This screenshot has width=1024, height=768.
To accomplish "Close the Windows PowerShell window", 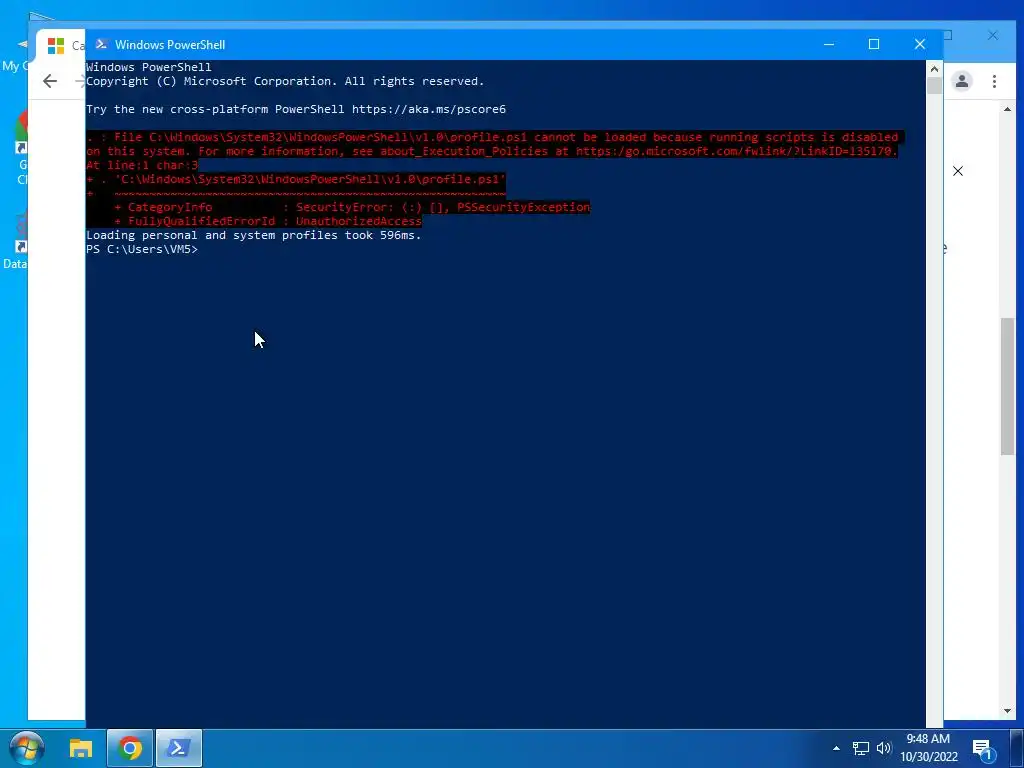I will pos(920,44).
